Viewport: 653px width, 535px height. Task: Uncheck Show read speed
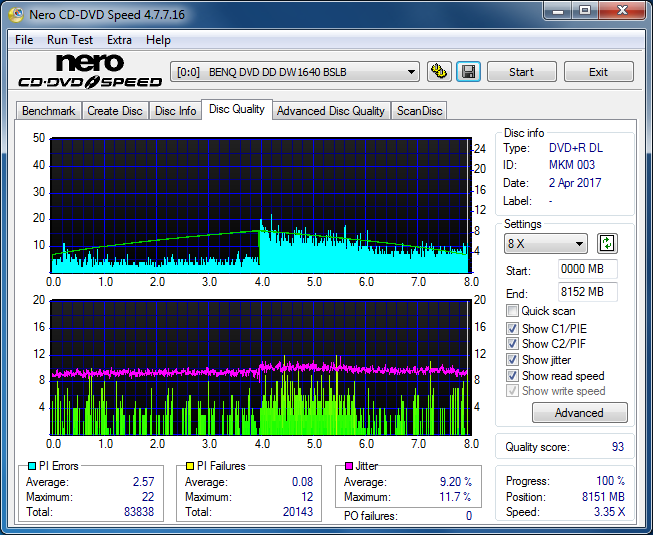point(512,376)
